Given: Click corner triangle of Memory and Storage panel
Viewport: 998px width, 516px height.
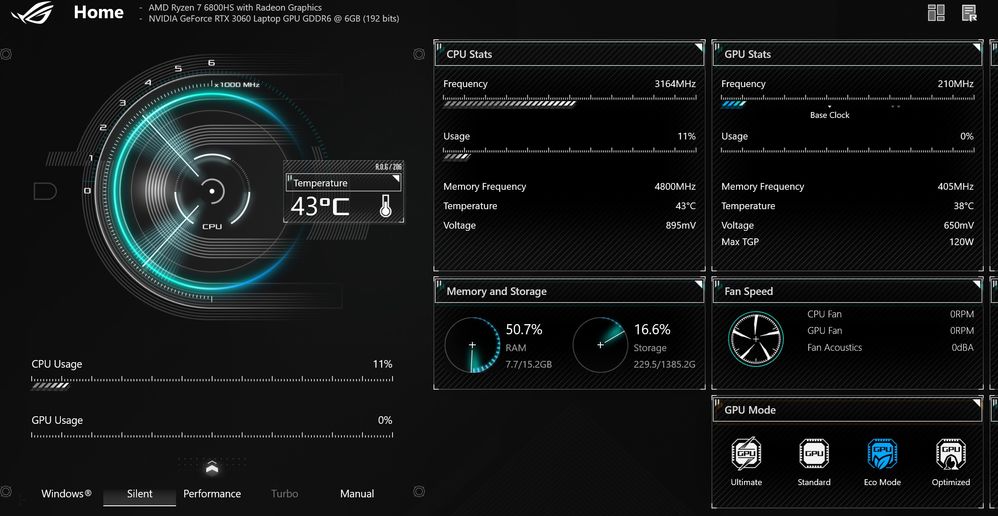Looking at the screenshot, I should (x=698, y=284).
